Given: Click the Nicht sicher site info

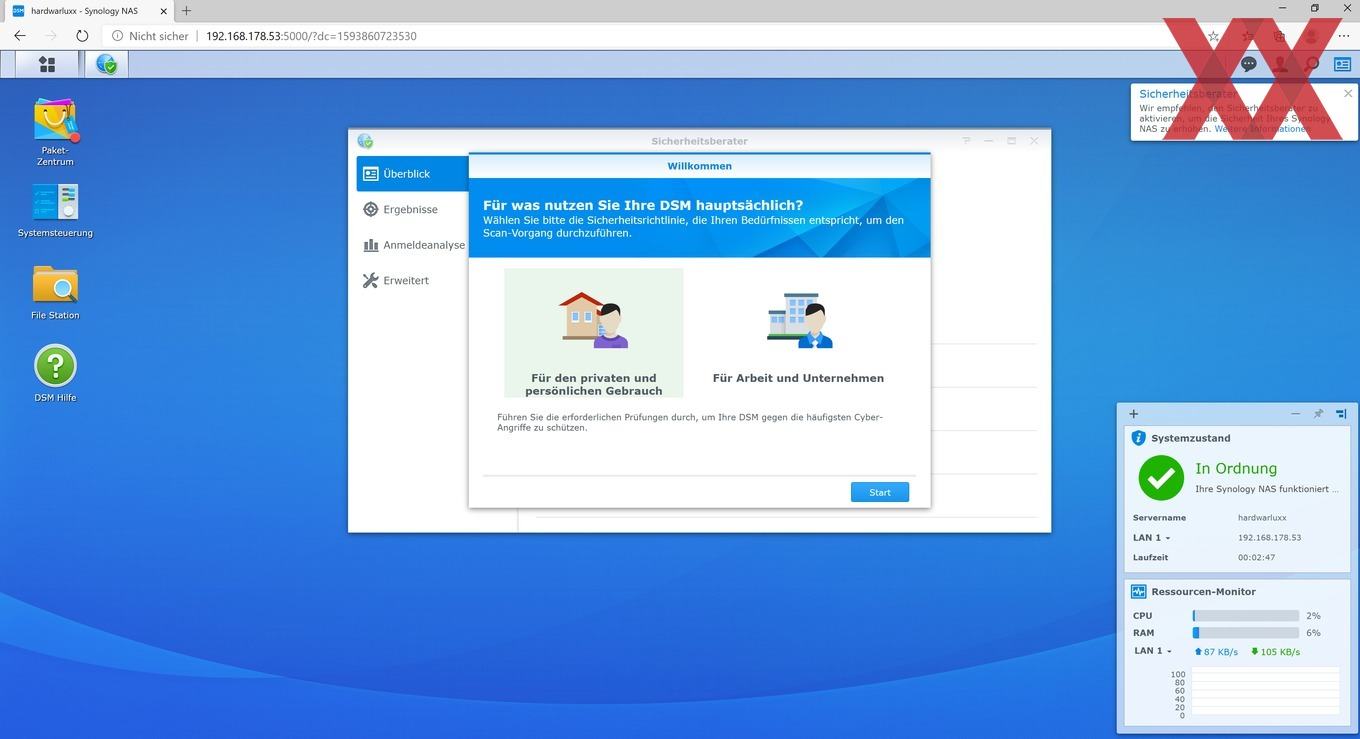Looking at the screenshot, I should [x=150, y=35].
